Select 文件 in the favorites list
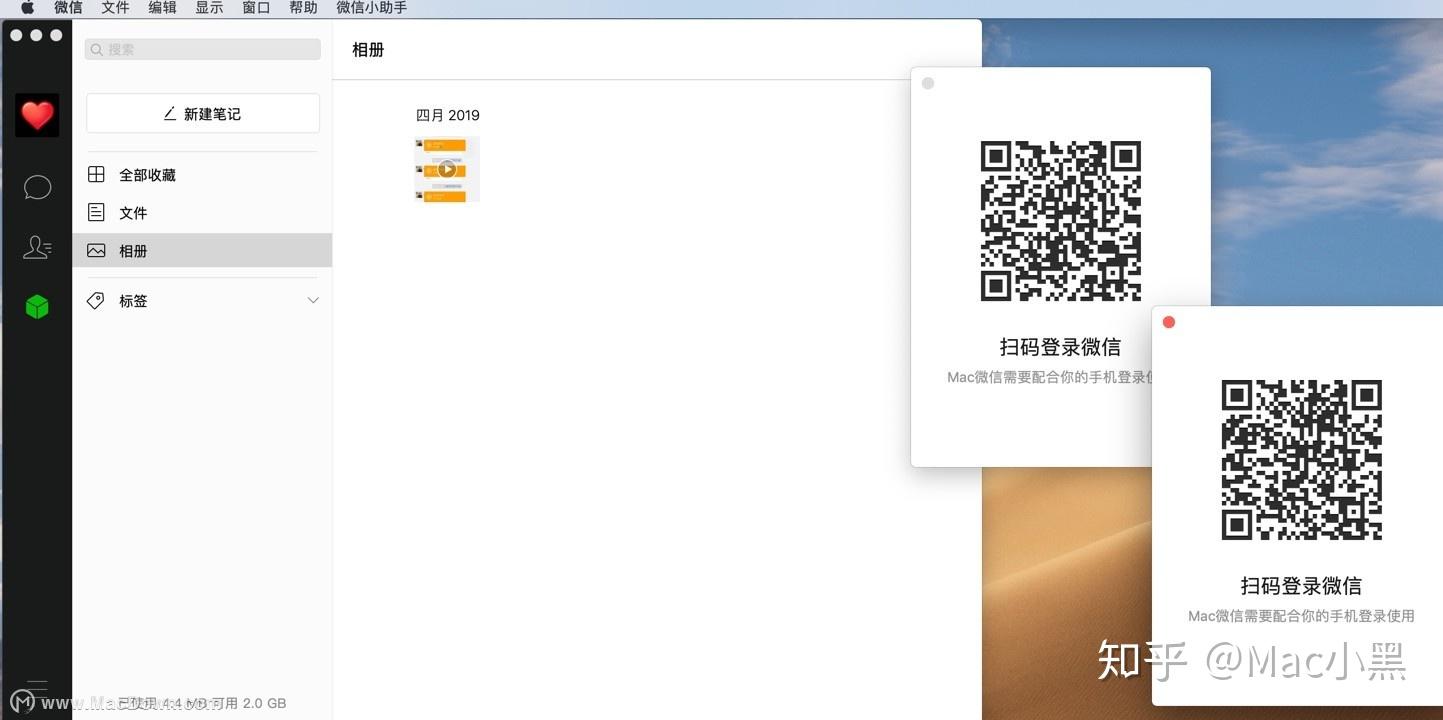 point(202,212)
